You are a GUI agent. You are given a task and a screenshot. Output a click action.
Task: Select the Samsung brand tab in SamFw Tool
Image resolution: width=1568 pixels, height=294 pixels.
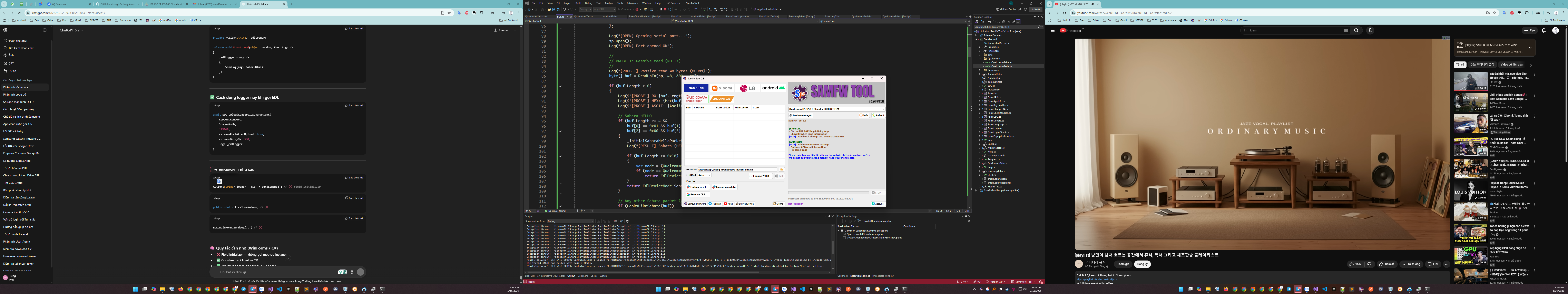click(x=696, y=88)
